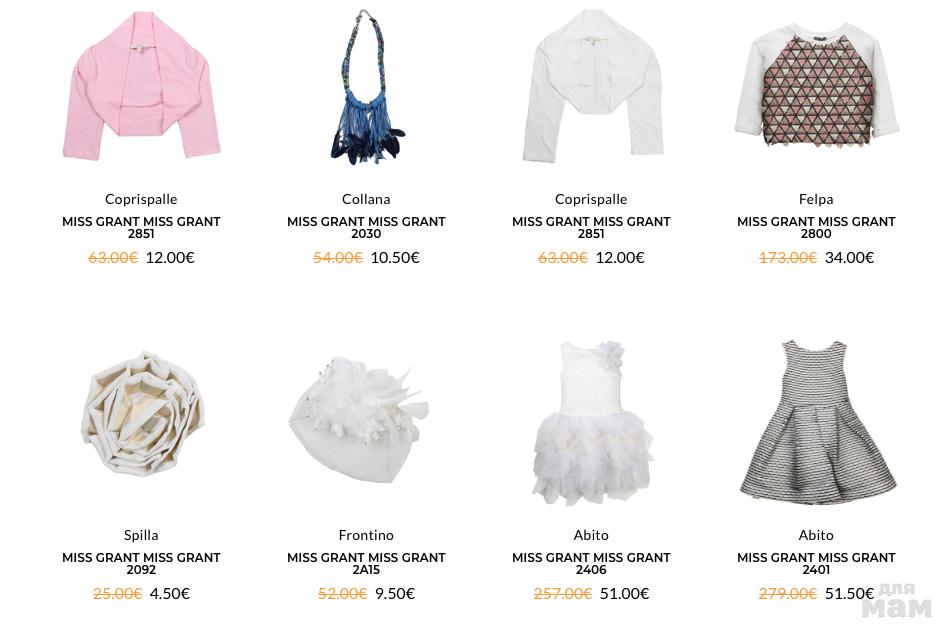
Task: Open the Frontino product title link
Action: (366, 535)
